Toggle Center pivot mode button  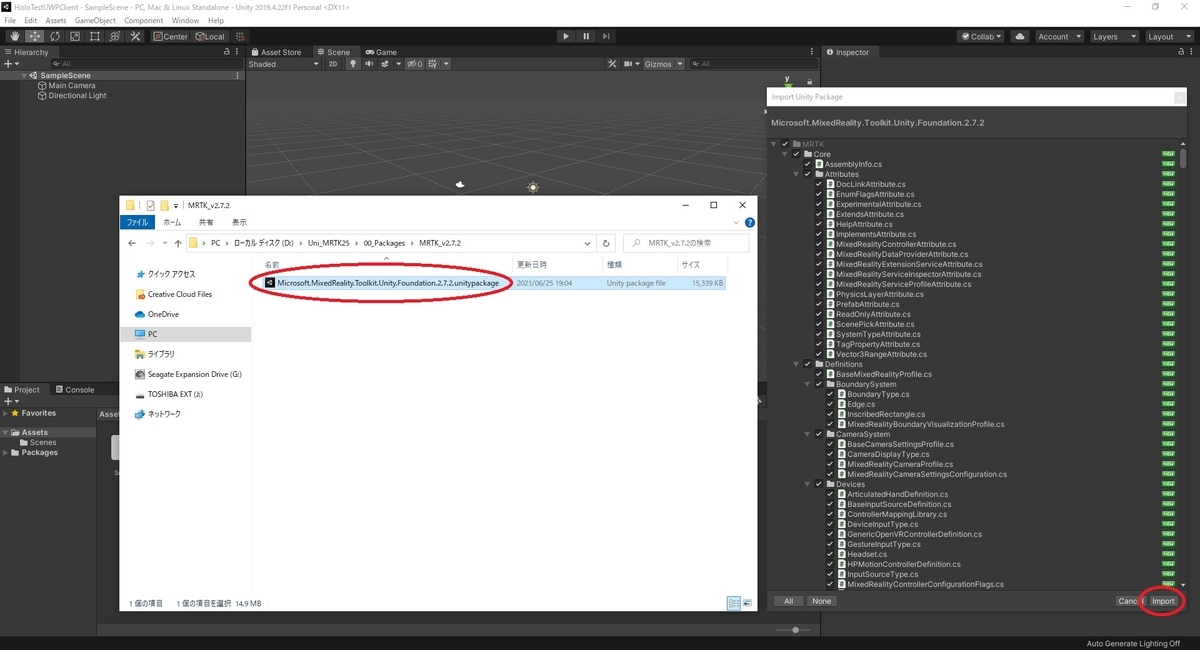pyautogui.click(x=170, y=36)
